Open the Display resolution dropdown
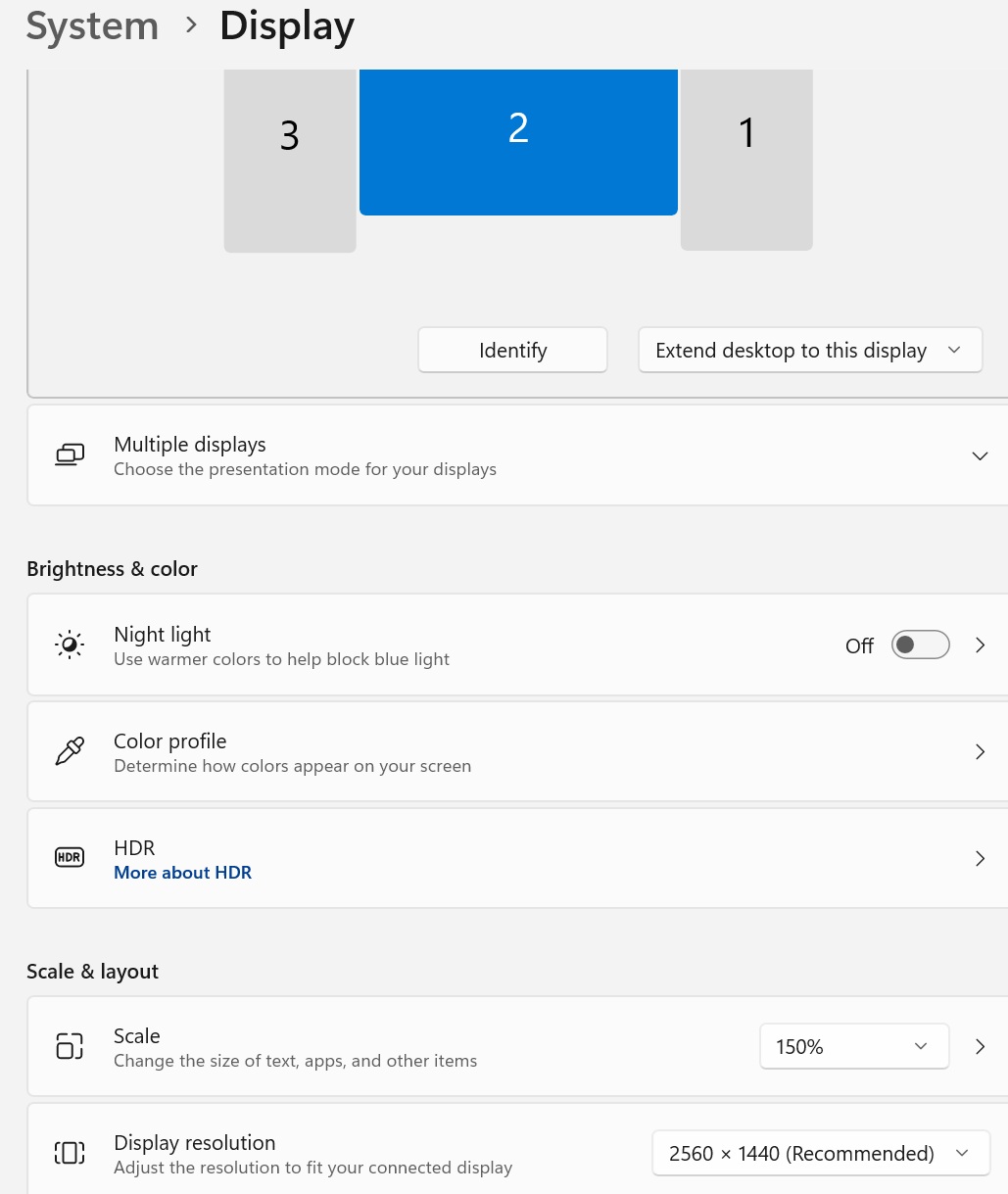The height and width of the screenshot is (1194, 1008). click(820, 1153)
